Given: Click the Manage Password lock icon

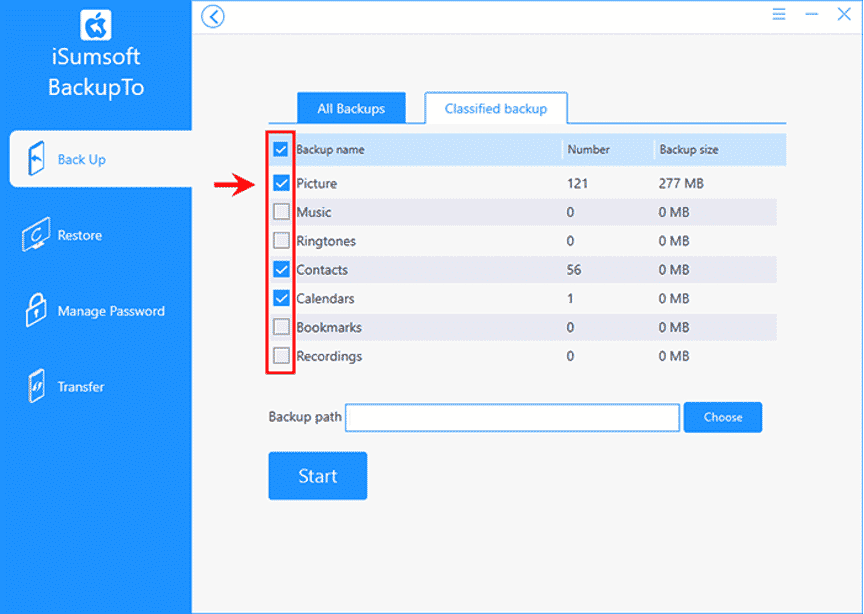Looking at the screenshot, I should [36, 310].
